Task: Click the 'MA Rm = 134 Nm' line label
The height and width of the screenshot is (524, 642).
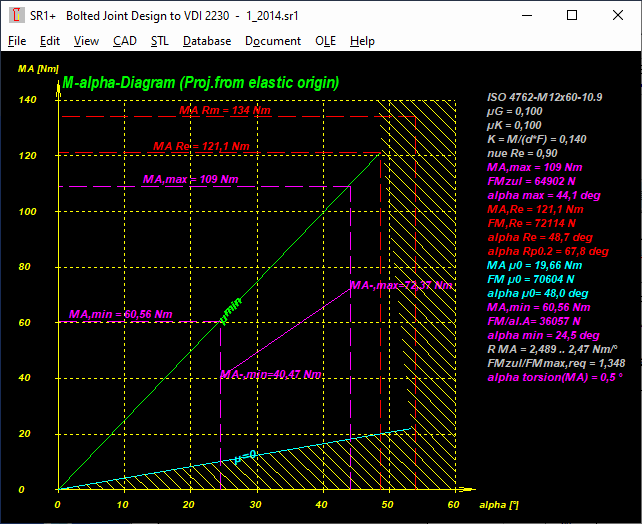Action: click(x=226, y=110)
